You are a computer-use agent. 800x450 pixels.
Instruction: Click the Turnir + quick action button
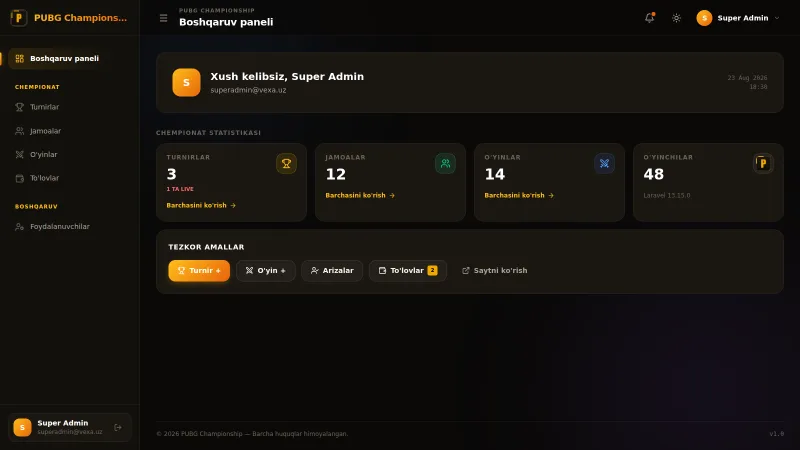pyautogui.click(x=199, y=271)
